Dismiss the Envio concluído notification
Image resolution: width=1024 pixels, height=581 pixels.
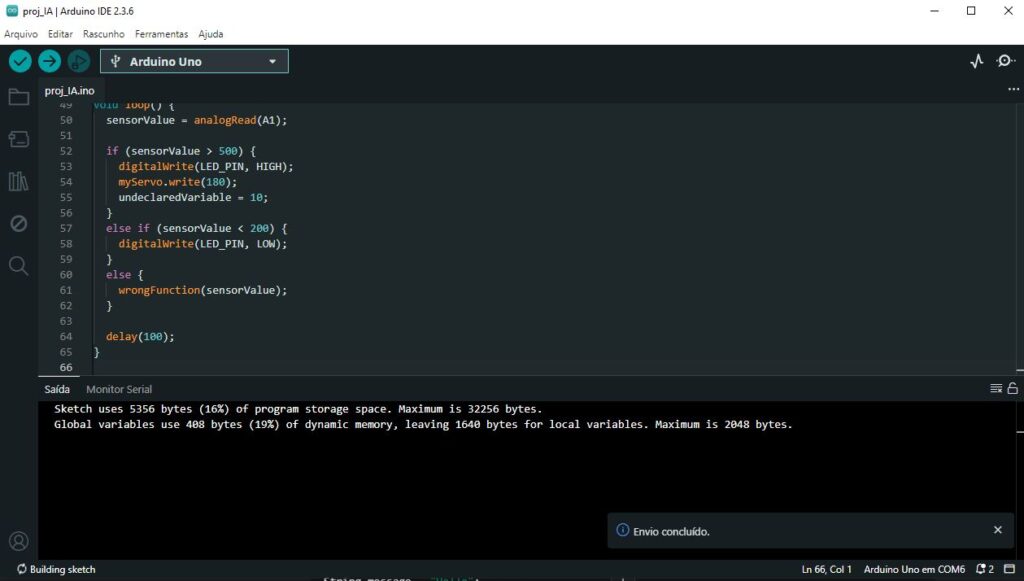pos(997,530)
